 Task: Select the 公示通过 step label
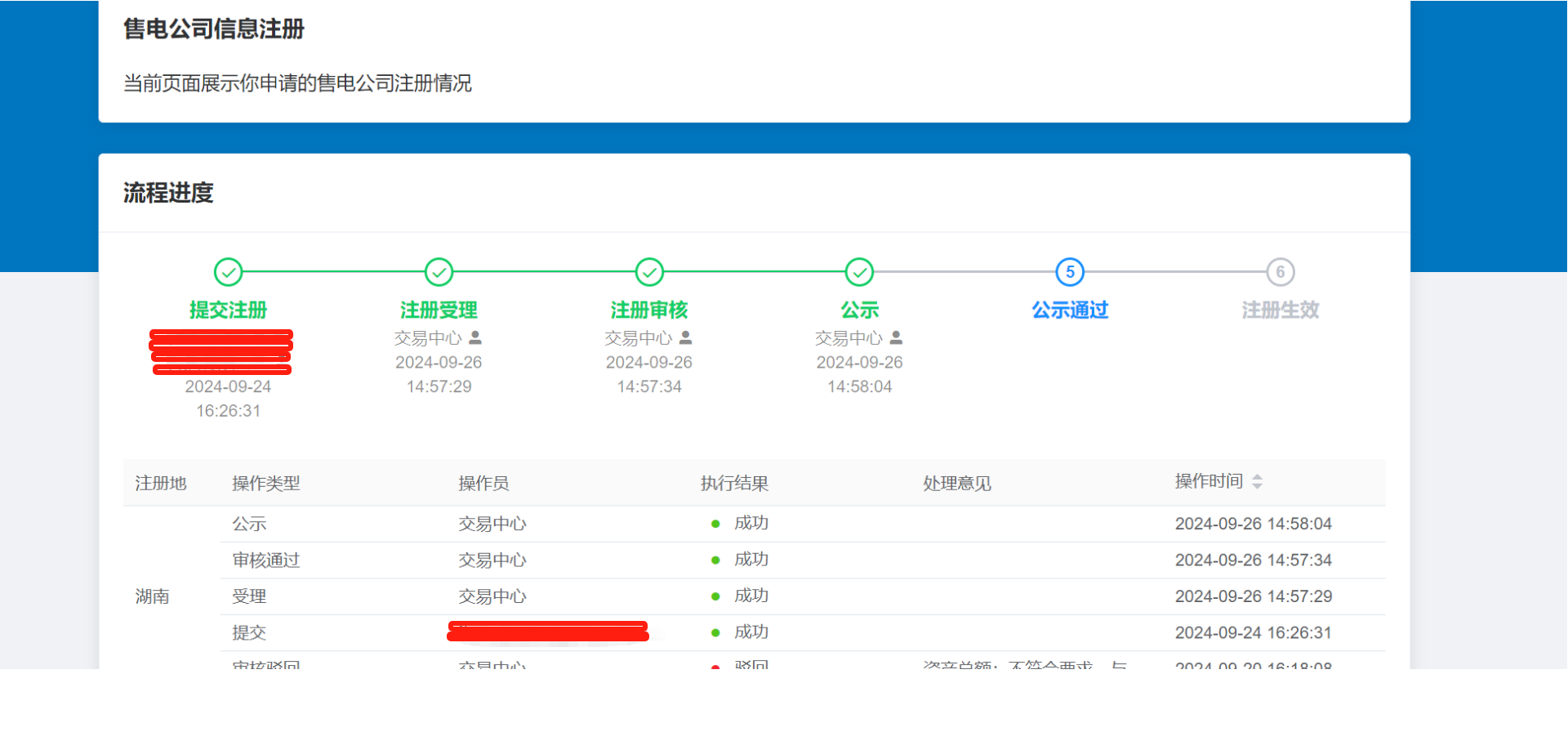[1070, 310]
